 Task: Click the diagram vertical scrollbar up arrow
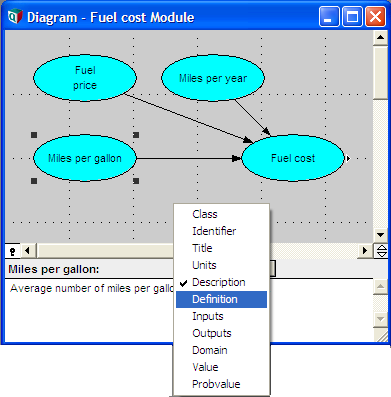click(x=381, y=37)
